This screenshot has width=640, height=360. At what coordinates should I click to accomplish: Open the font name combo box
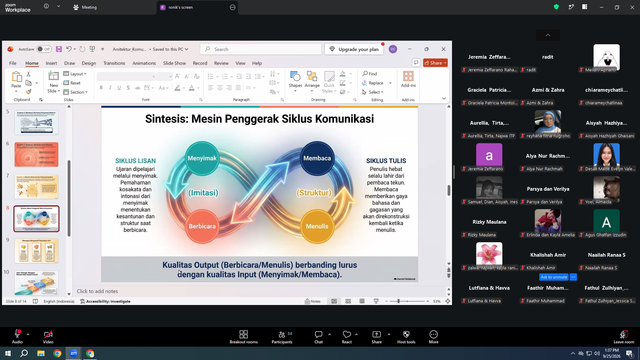tap(126, 76)
